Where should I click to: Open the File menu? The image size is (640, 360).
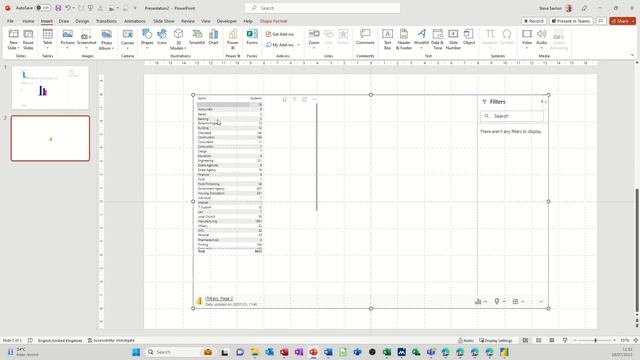[x=10, y=21]
